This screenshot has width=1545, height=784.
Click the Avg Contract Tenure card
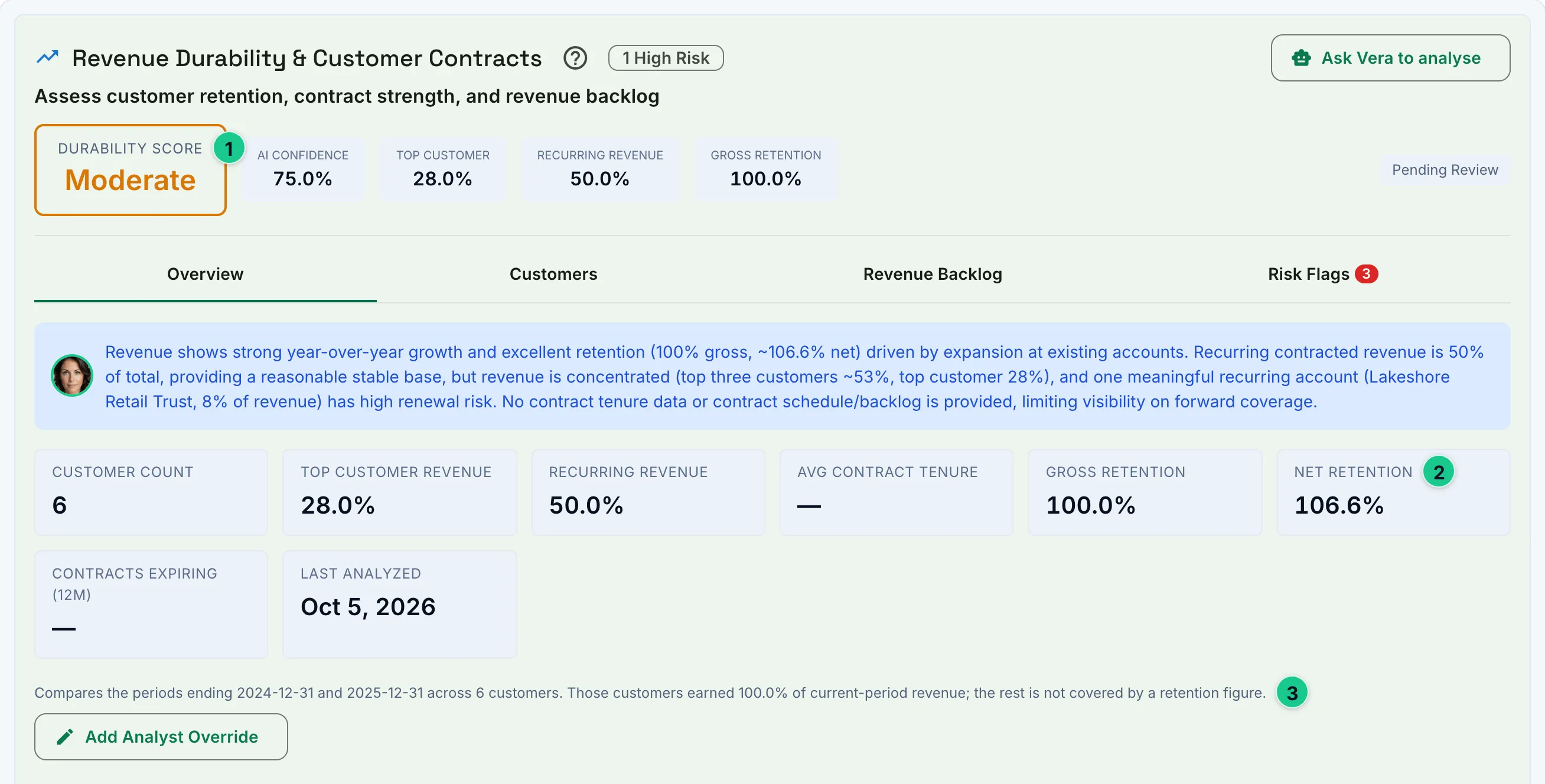click(x=896, y=492)
